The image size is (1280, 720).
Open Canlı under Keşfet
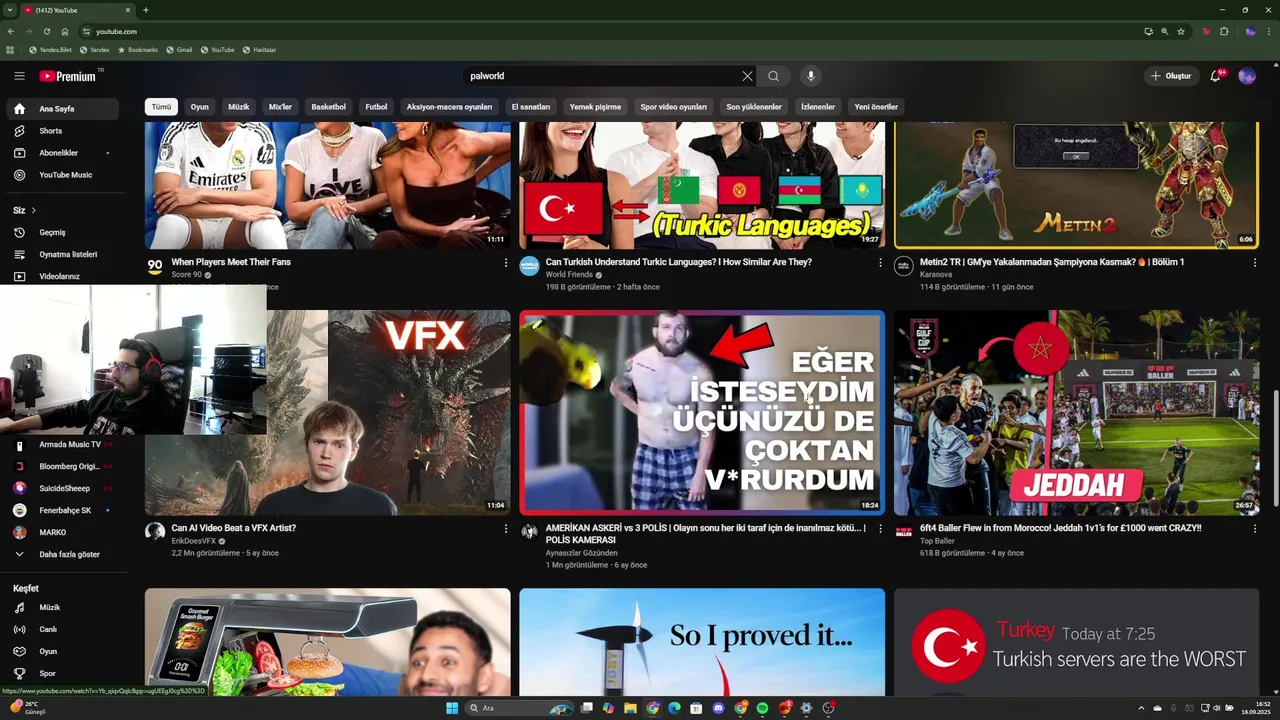(x=63, y=629)
